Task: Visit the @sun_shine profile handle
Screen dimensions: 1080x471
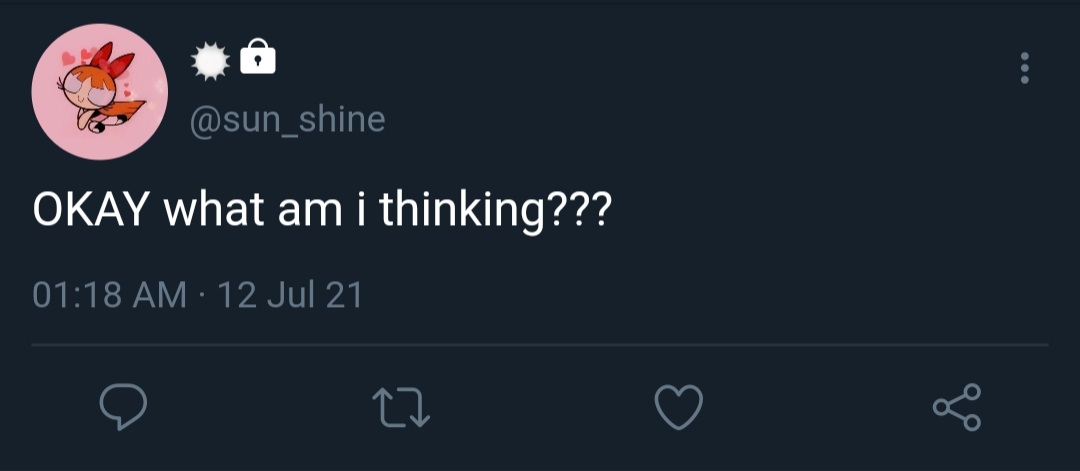Action: pos(287,119)
